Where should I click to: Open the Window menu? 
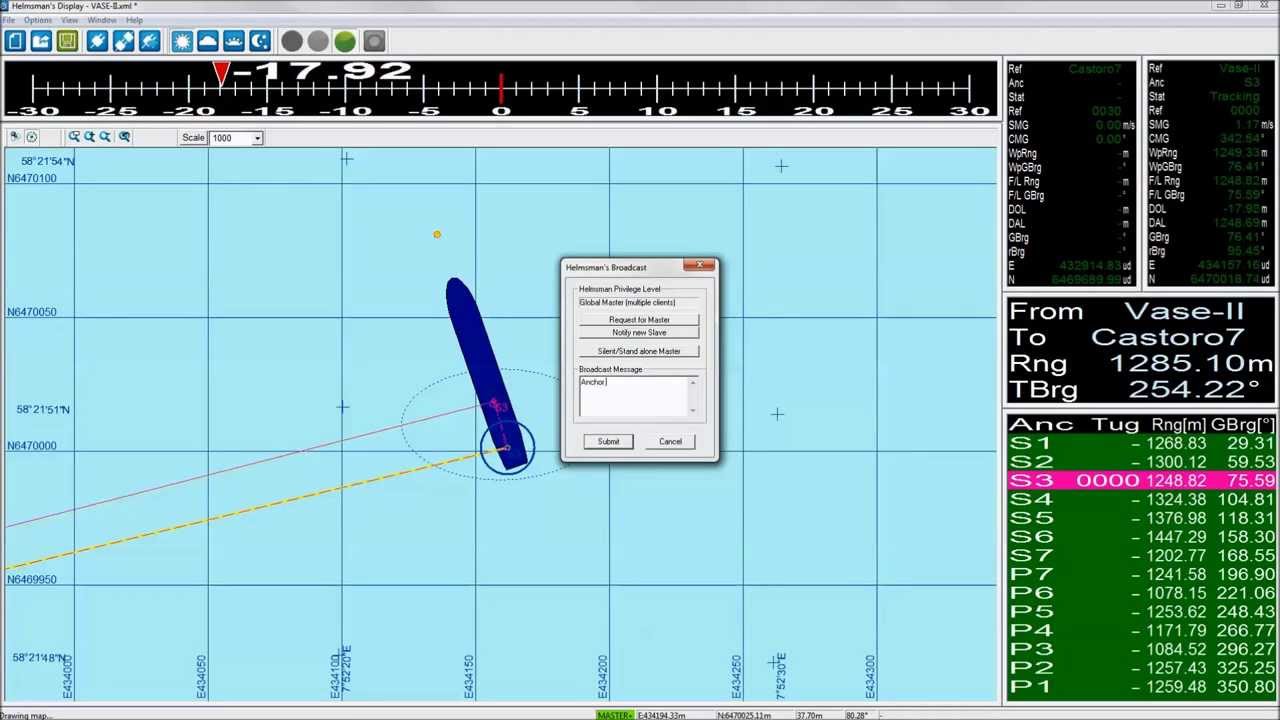[x=102, y=20]
